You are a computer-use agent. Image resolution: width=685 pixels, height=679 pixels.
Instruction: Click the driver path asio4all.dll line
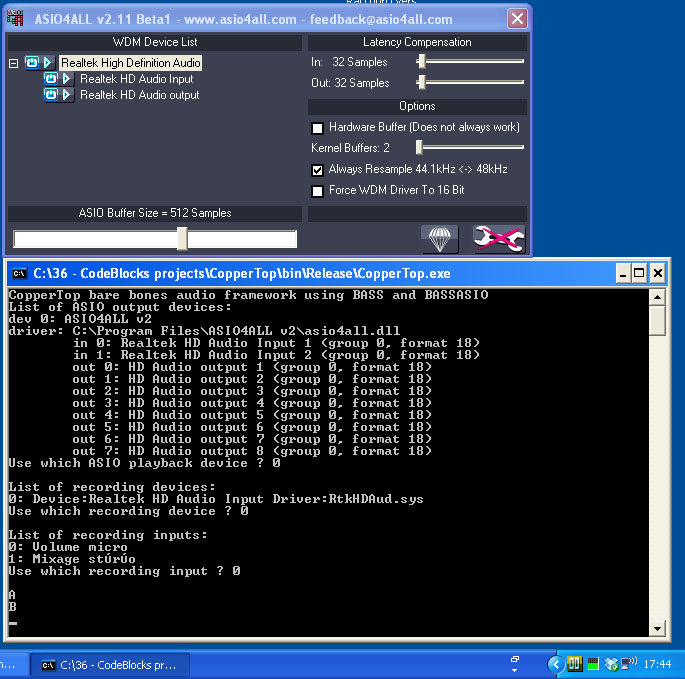tap(204, 331)
